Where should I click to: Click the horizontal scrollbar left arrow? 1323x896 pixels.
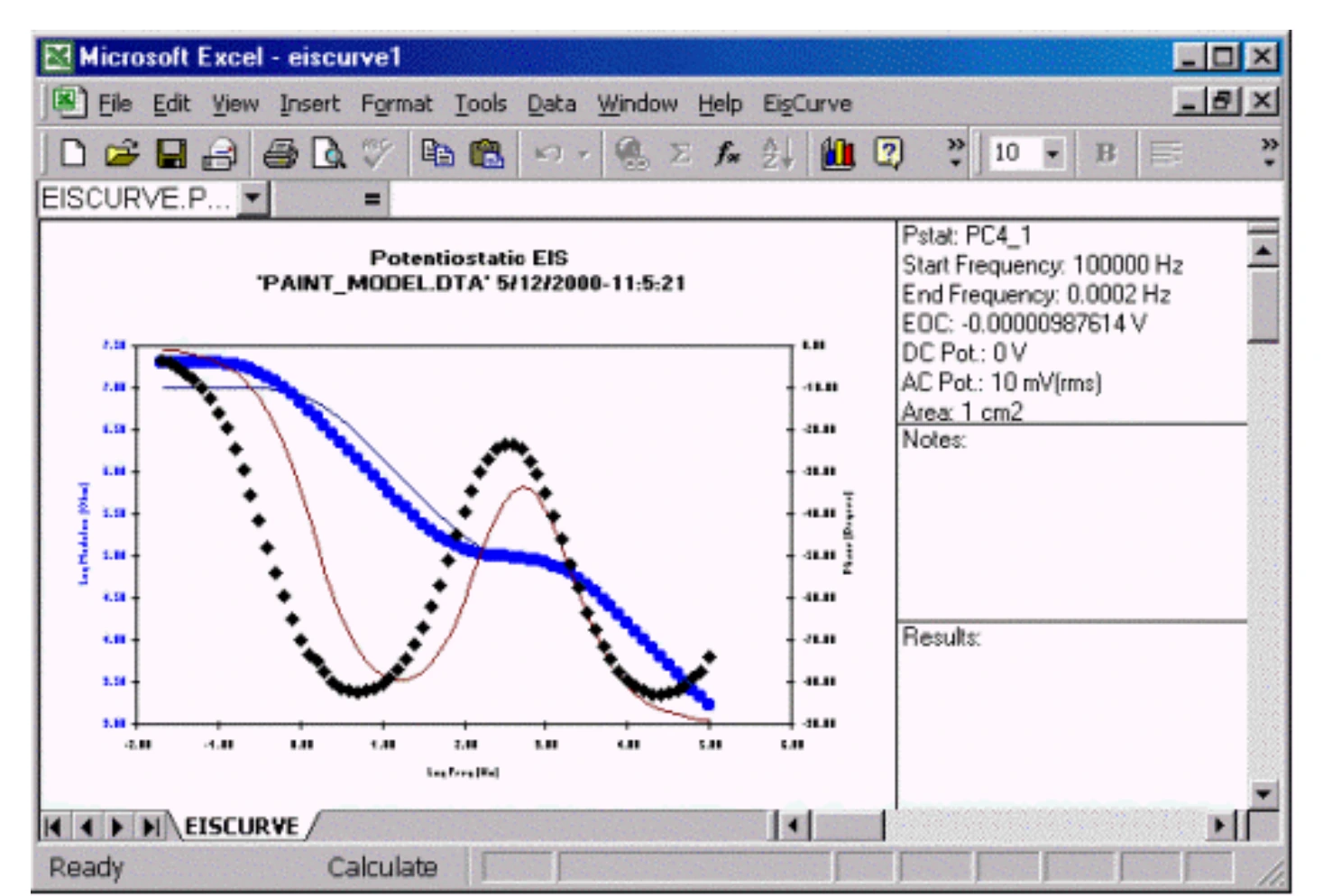[x=794, y=826]
